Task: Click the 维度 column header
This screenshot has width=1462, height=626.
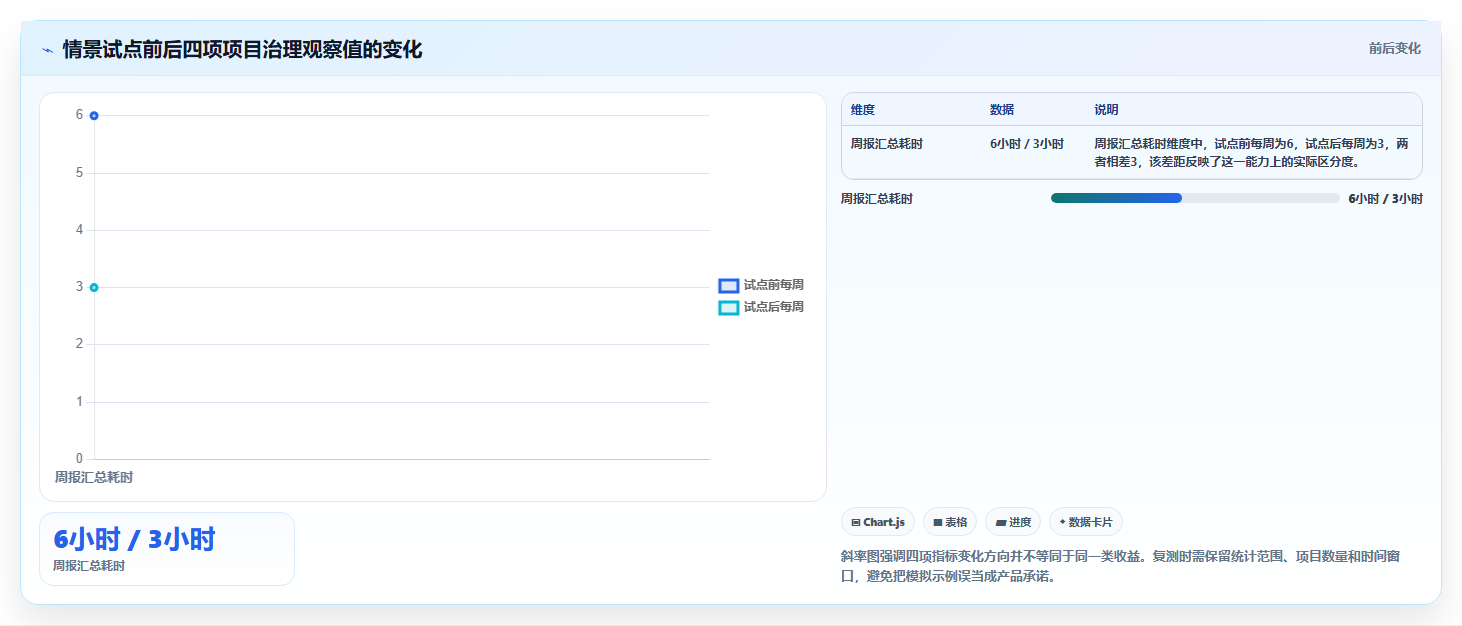Action: click(x=863, y=110)
